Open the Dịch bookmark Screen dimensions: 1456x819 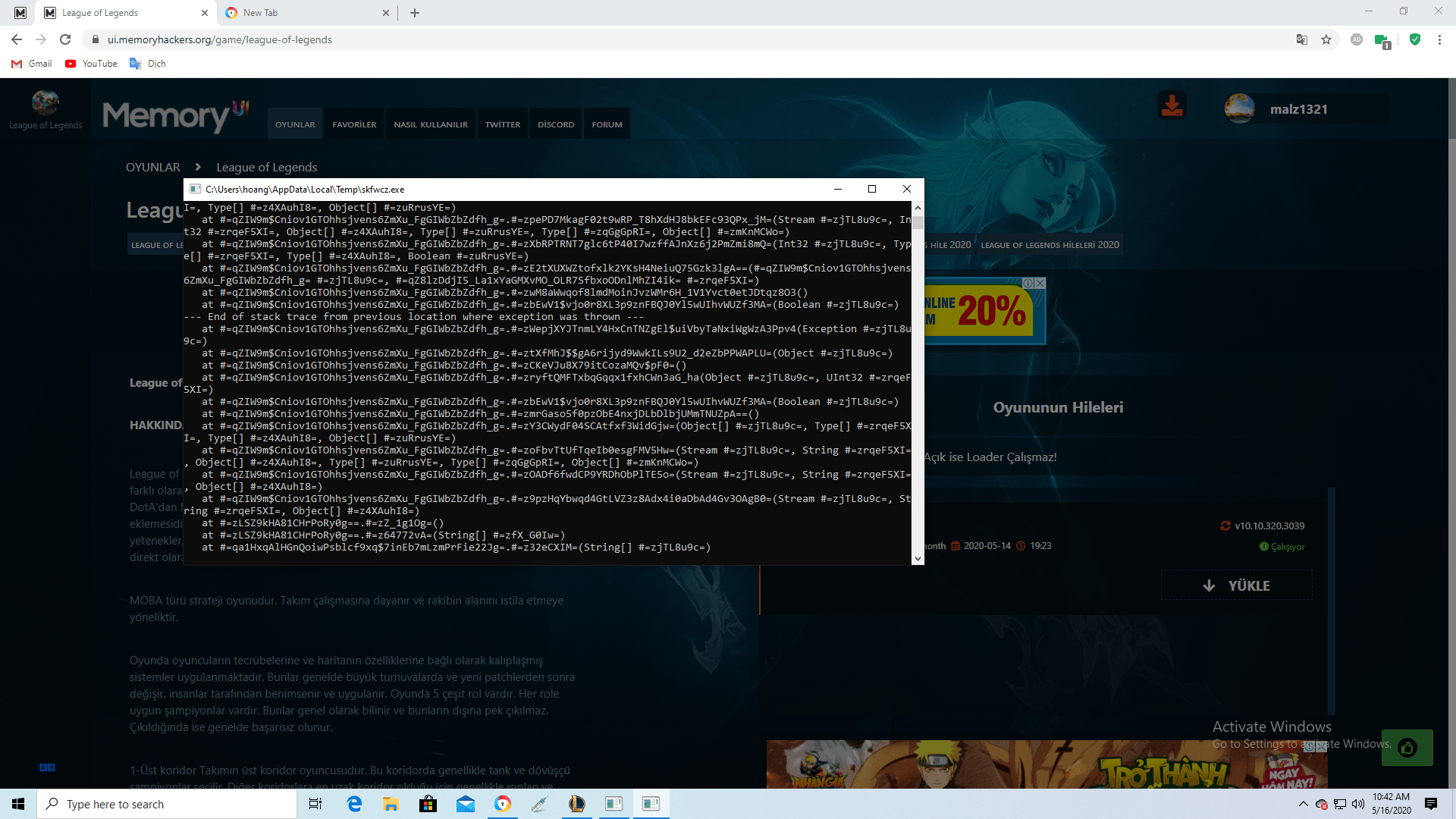pos(148,64)
